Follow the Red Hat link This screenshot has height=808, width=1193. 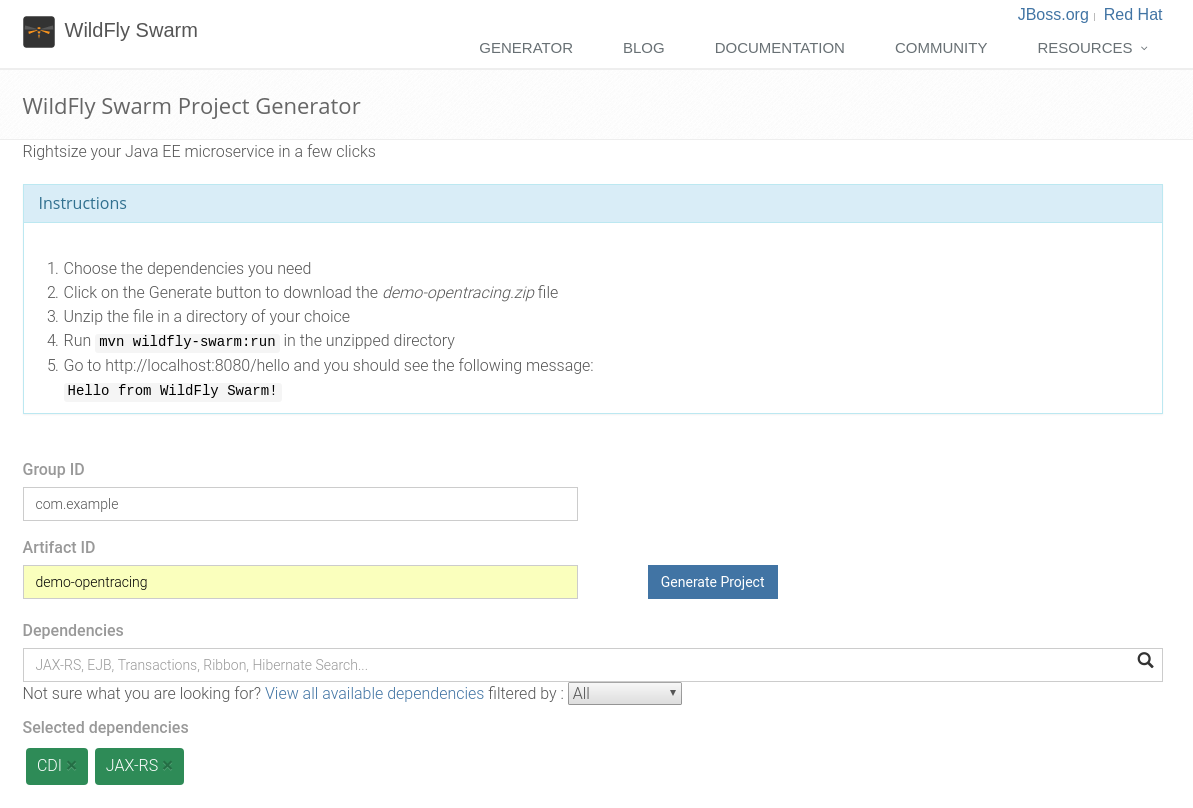(x=1133, y=14)
